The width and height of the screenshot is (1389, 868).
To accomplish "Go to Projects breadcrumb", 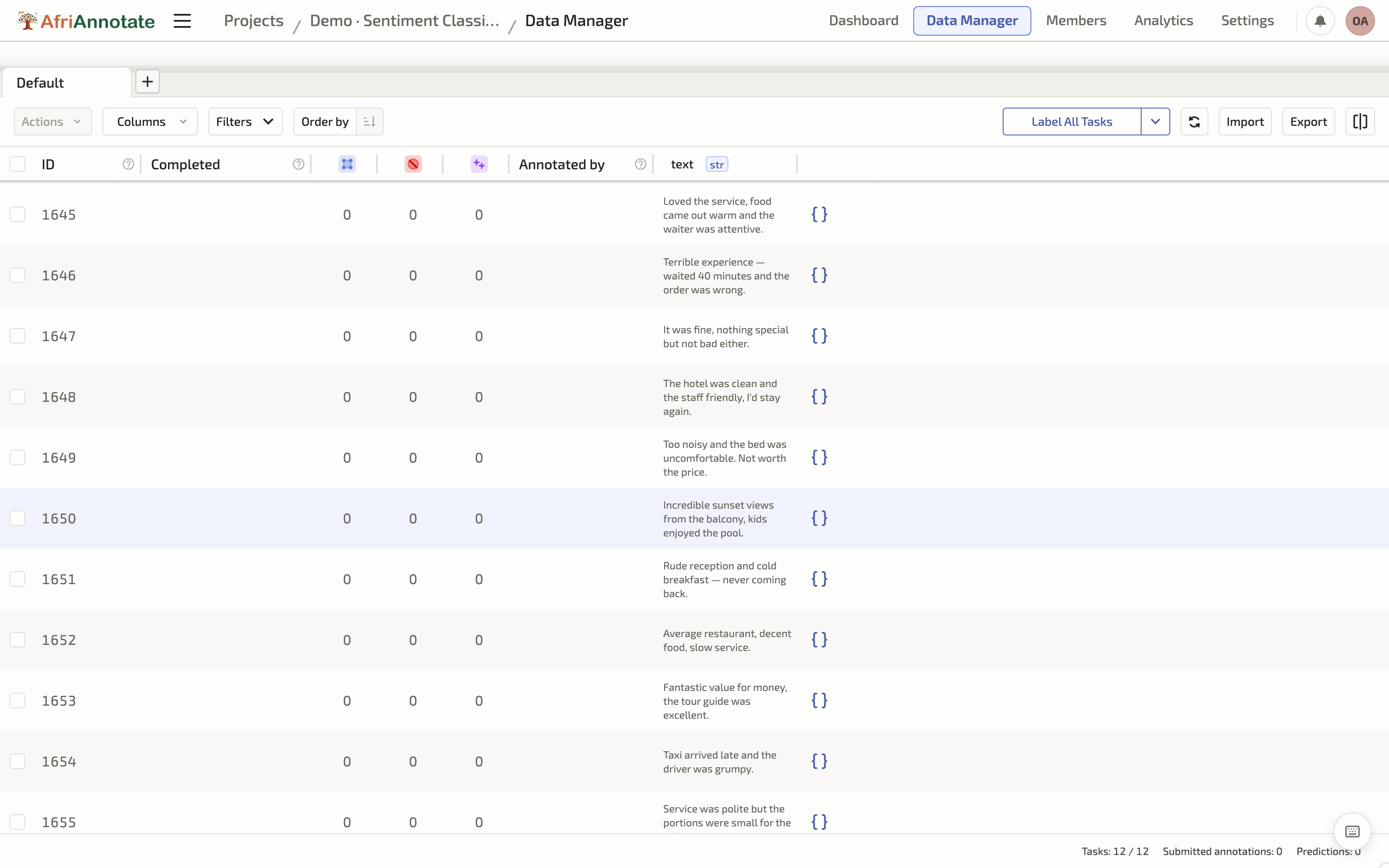I will point(253,21).
